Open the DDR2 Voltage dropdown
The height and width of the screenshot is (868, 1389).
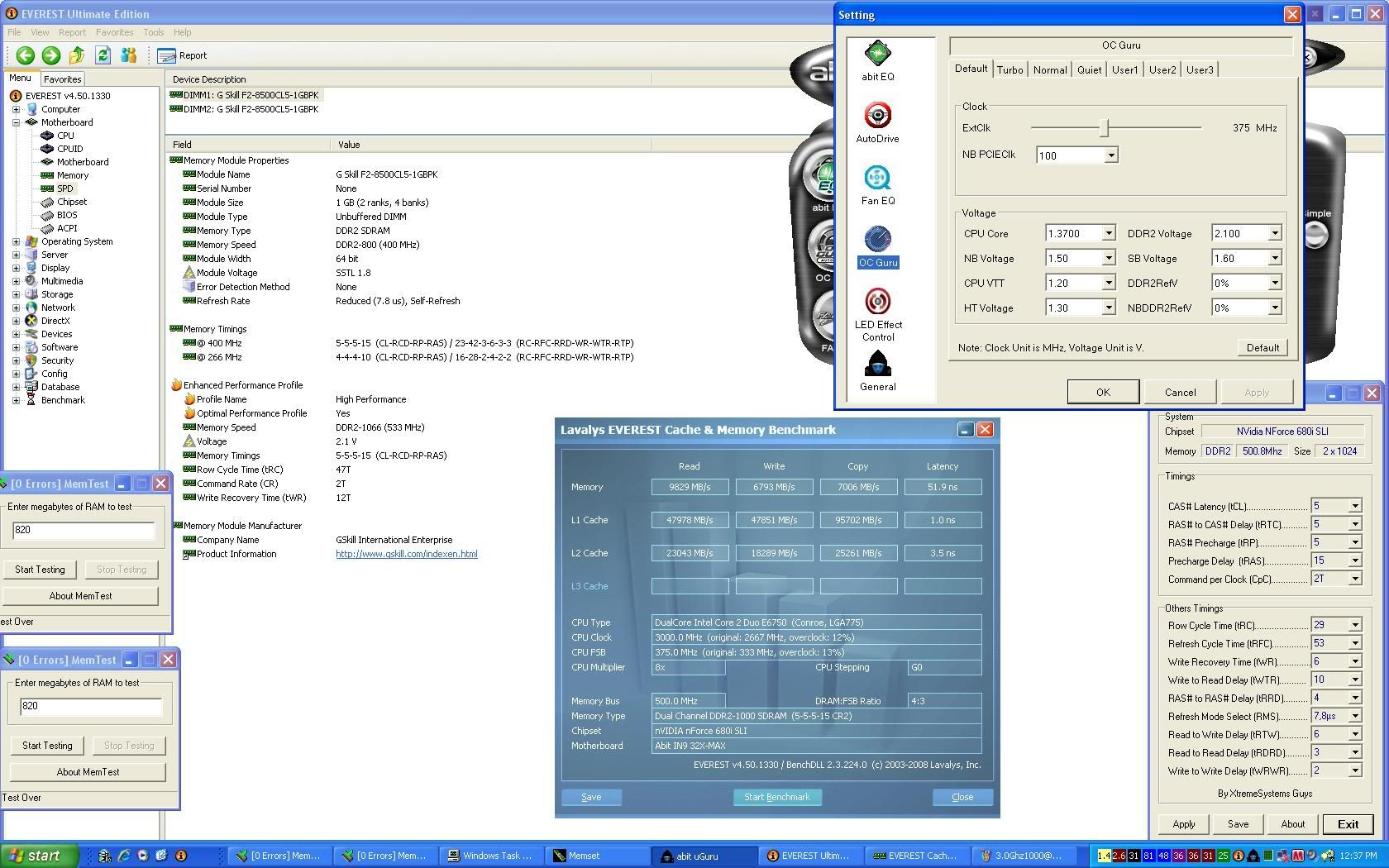coord(1274,234)
